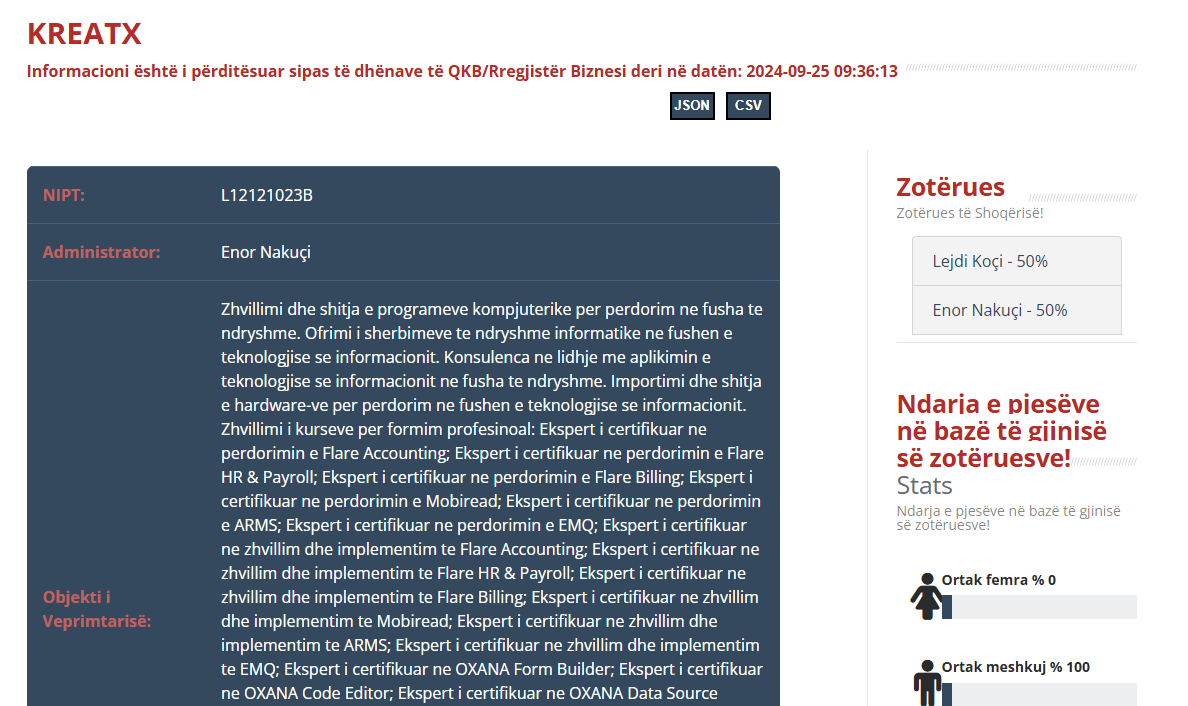The image size is (1188, 706).
Task: Click the JSON export button
Action: pyautogui.click(x=692, y=106)
